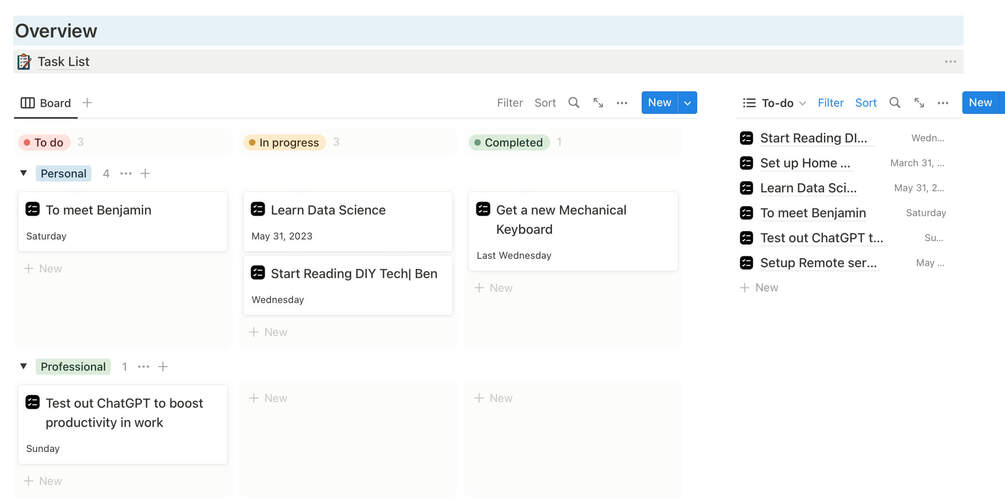Click the expand full-page icon in Board toolbar
The width and height of the screenshot is (1005, 499).
coord(598,103)
